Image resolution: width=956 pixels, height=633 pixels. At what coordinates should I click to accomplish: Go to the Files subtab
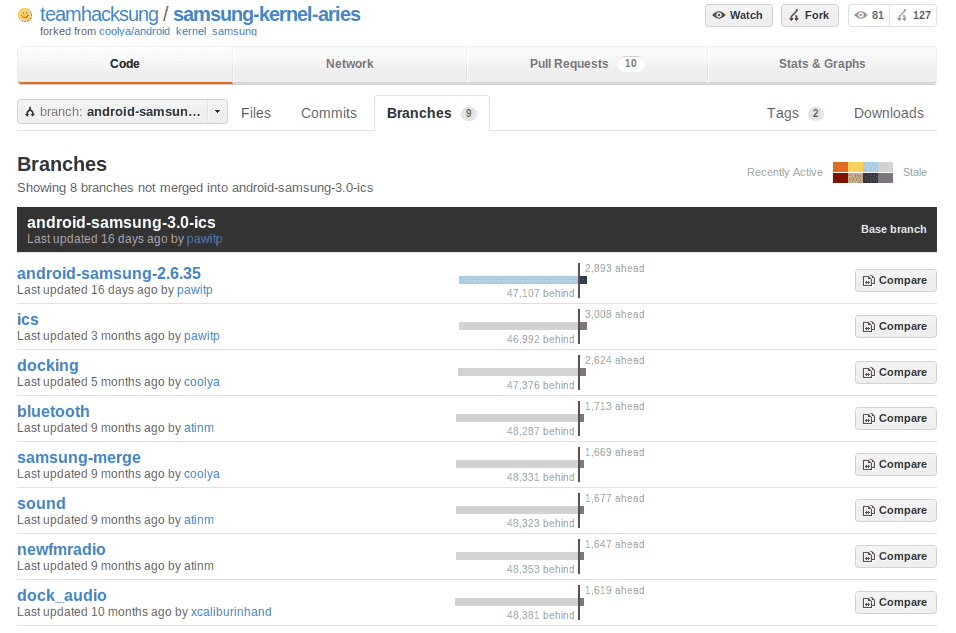click(x=255, y=113)
